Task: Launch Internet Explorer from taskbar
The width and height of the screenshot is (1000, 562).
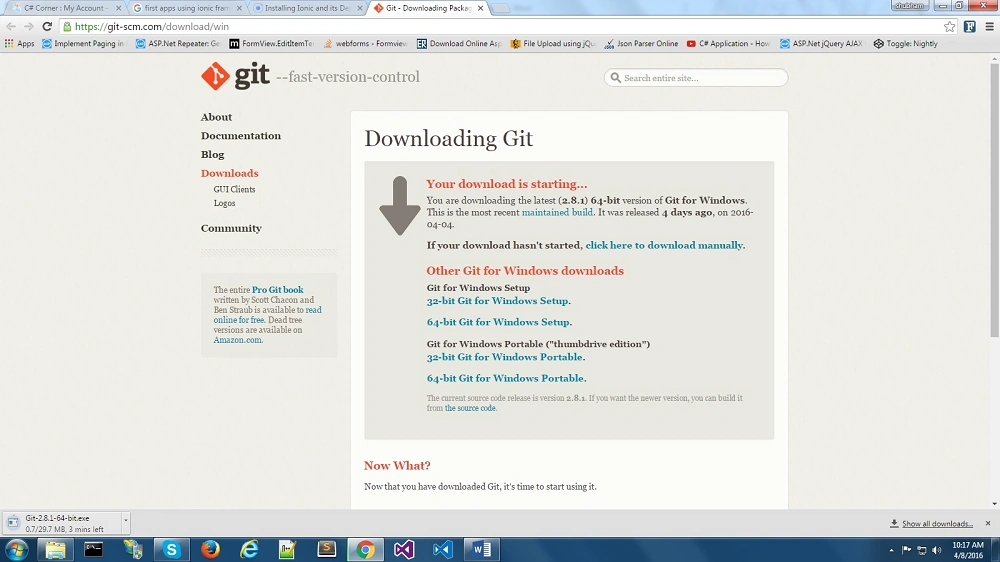Action: (249, 549)
